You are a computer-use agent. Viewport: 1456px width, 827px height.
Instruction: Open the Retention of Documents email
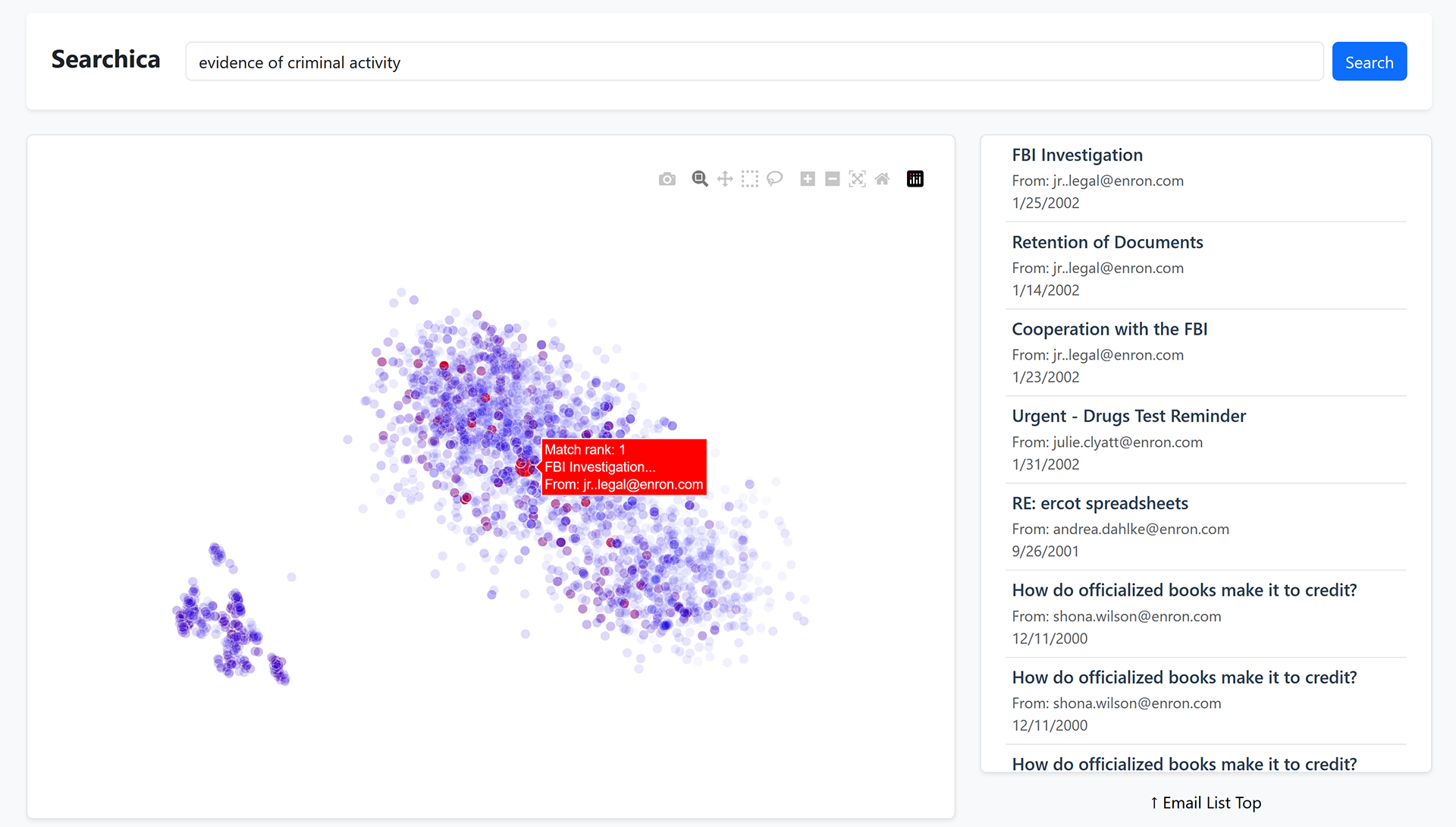[x=1107, y=242]
